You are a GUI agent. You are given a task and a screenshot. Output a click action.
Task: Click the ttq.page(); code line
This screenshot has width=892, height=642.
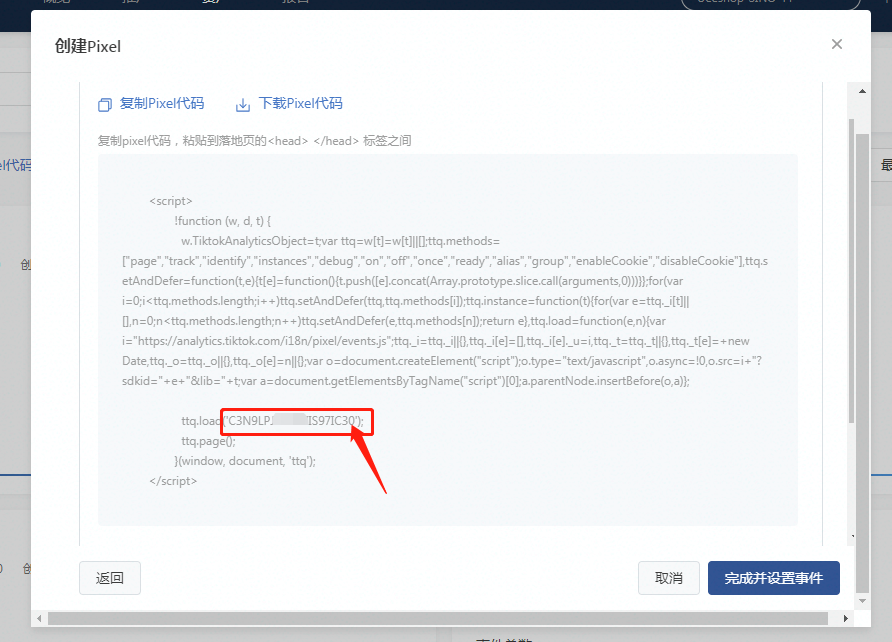208,441
